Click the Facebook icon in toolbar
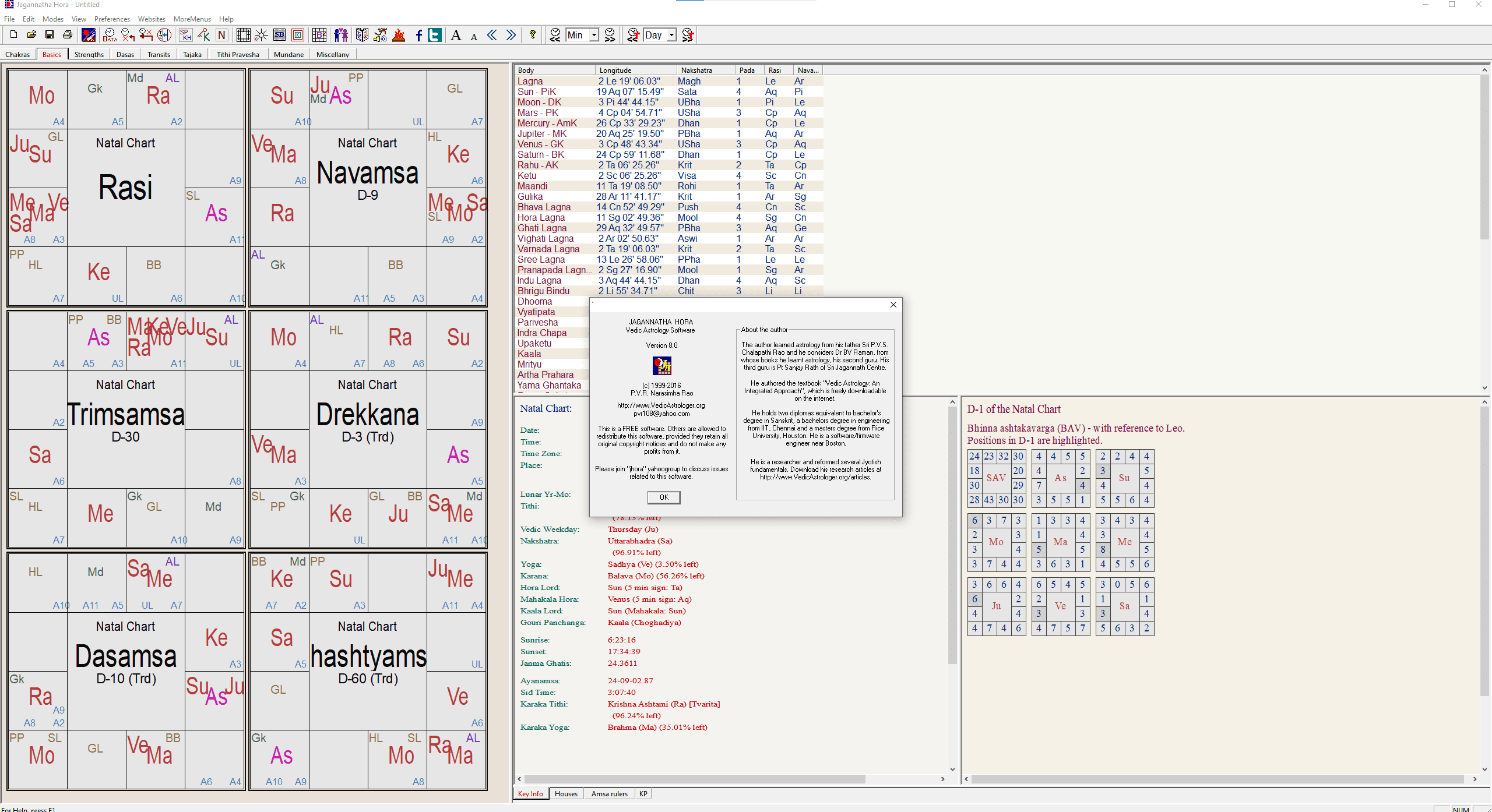Screen dimensions: 1492x812 418,35
